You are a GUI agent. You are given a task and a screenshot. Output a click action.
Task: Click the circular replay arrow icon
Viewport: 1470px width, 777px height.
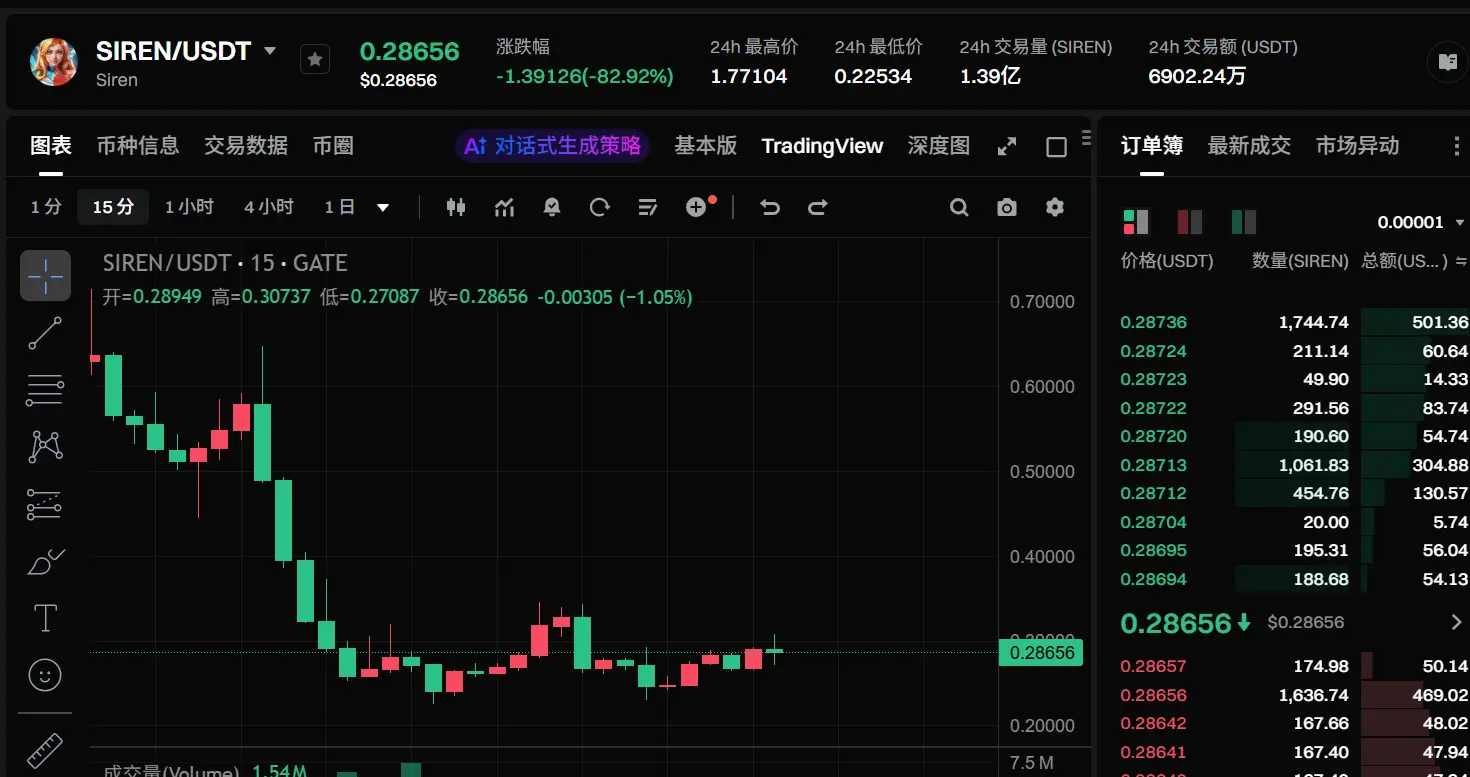coord(600,207)
